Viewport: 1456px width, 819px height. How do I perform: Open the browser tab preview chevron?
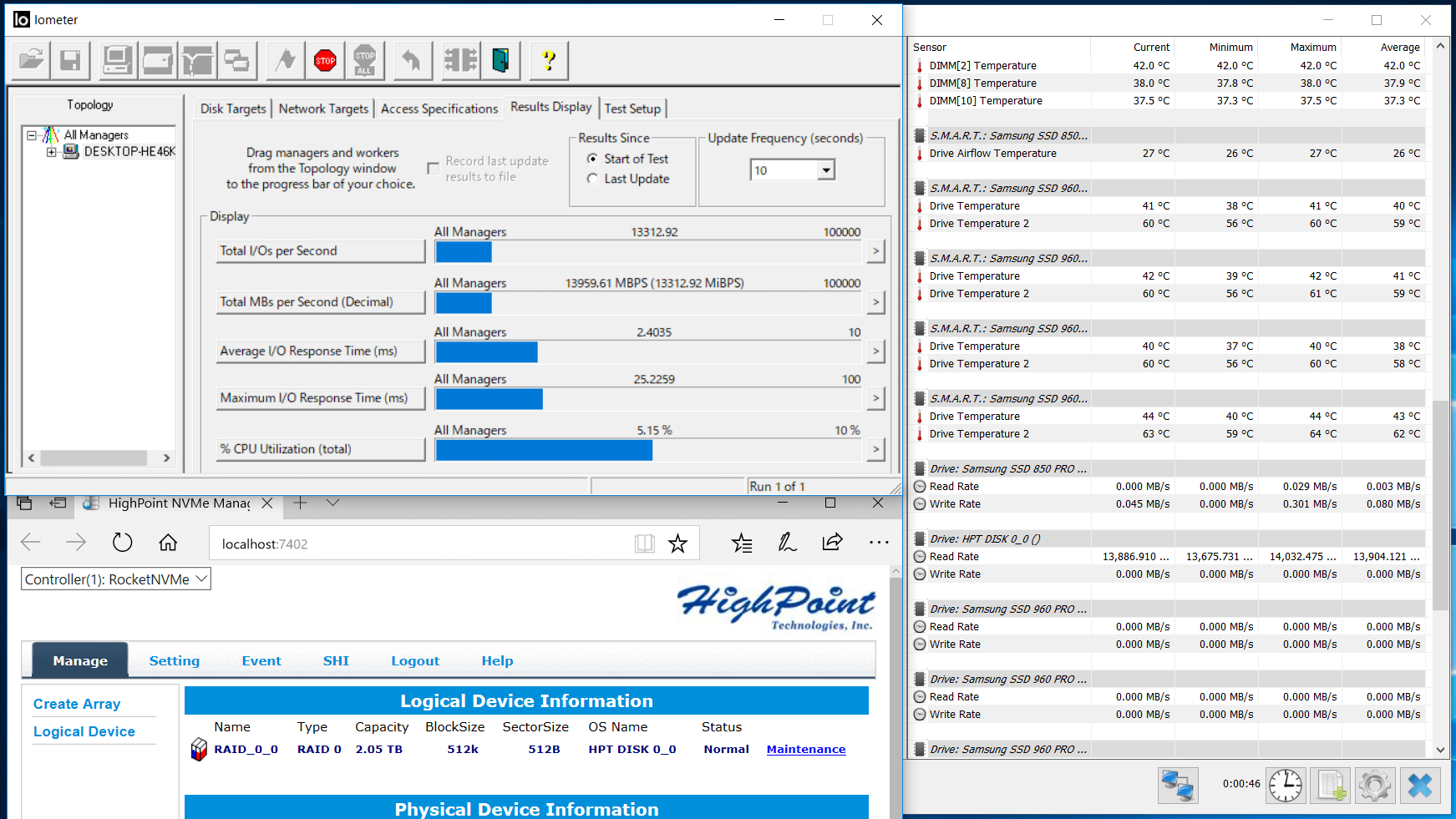pyautogui.click(x=332, y=503)
